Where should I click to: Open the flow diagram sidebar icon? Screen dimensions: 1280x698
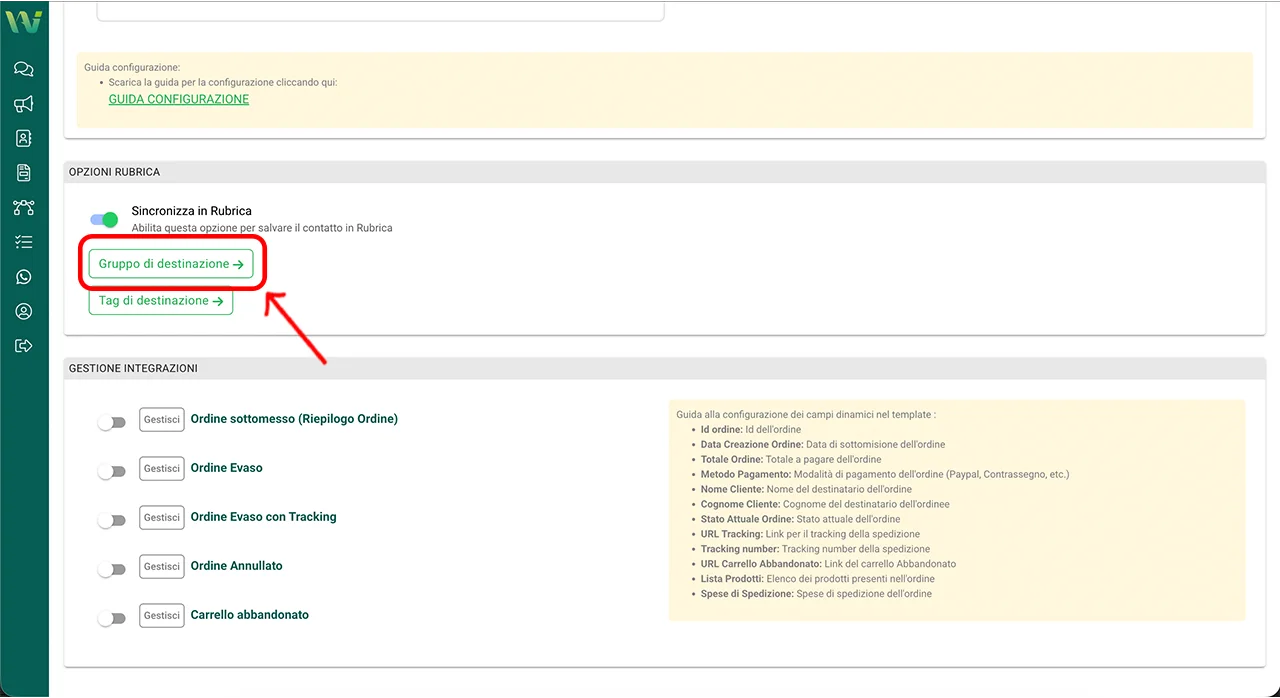pos(24,208)
